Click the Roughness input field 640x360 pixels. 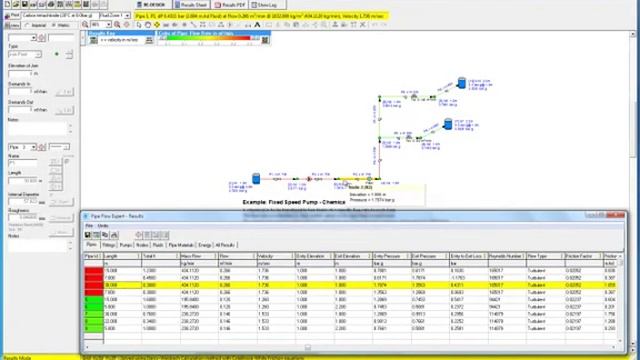click(23, 218)
